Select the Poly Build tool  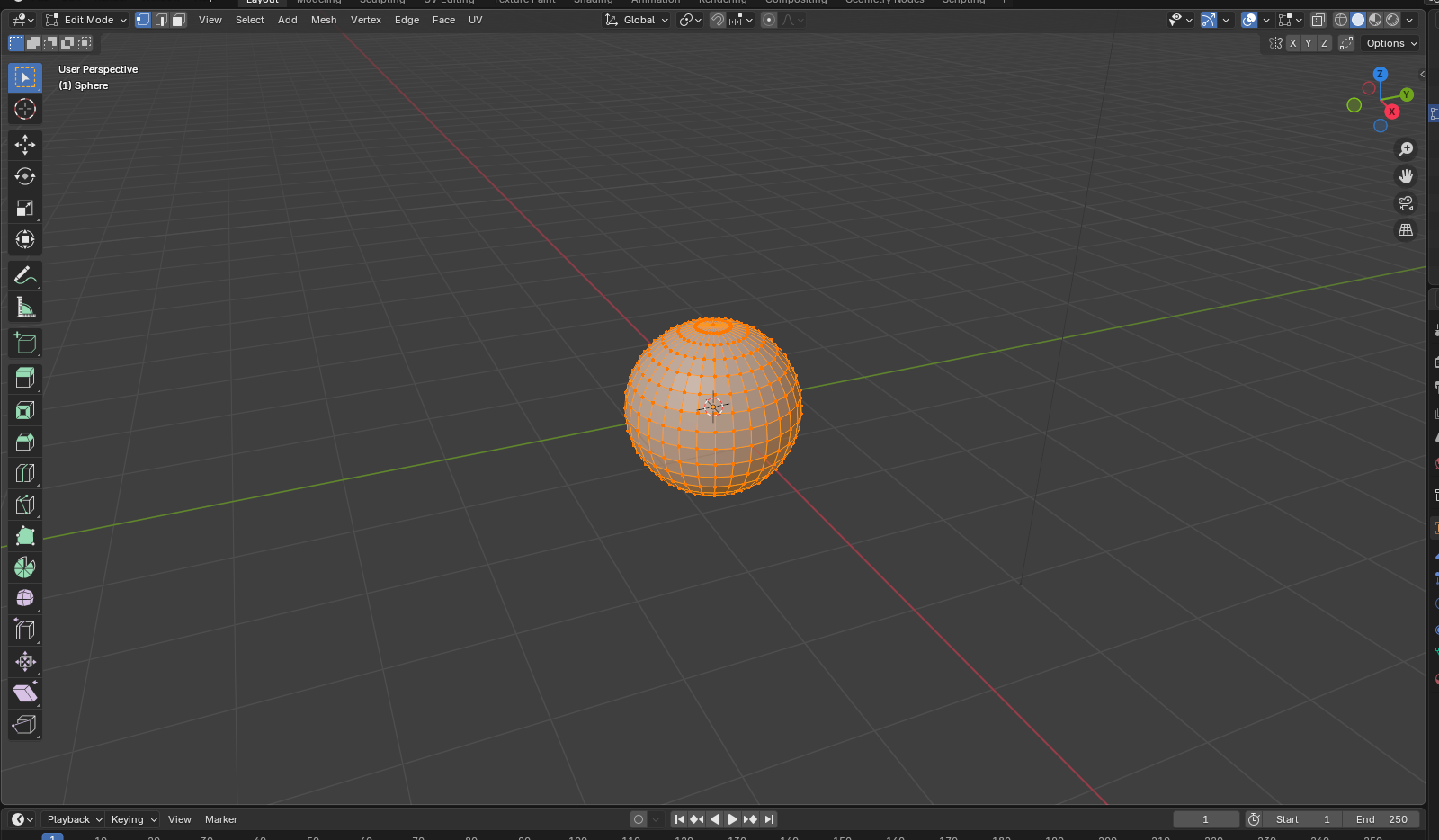tap(25, 536)
